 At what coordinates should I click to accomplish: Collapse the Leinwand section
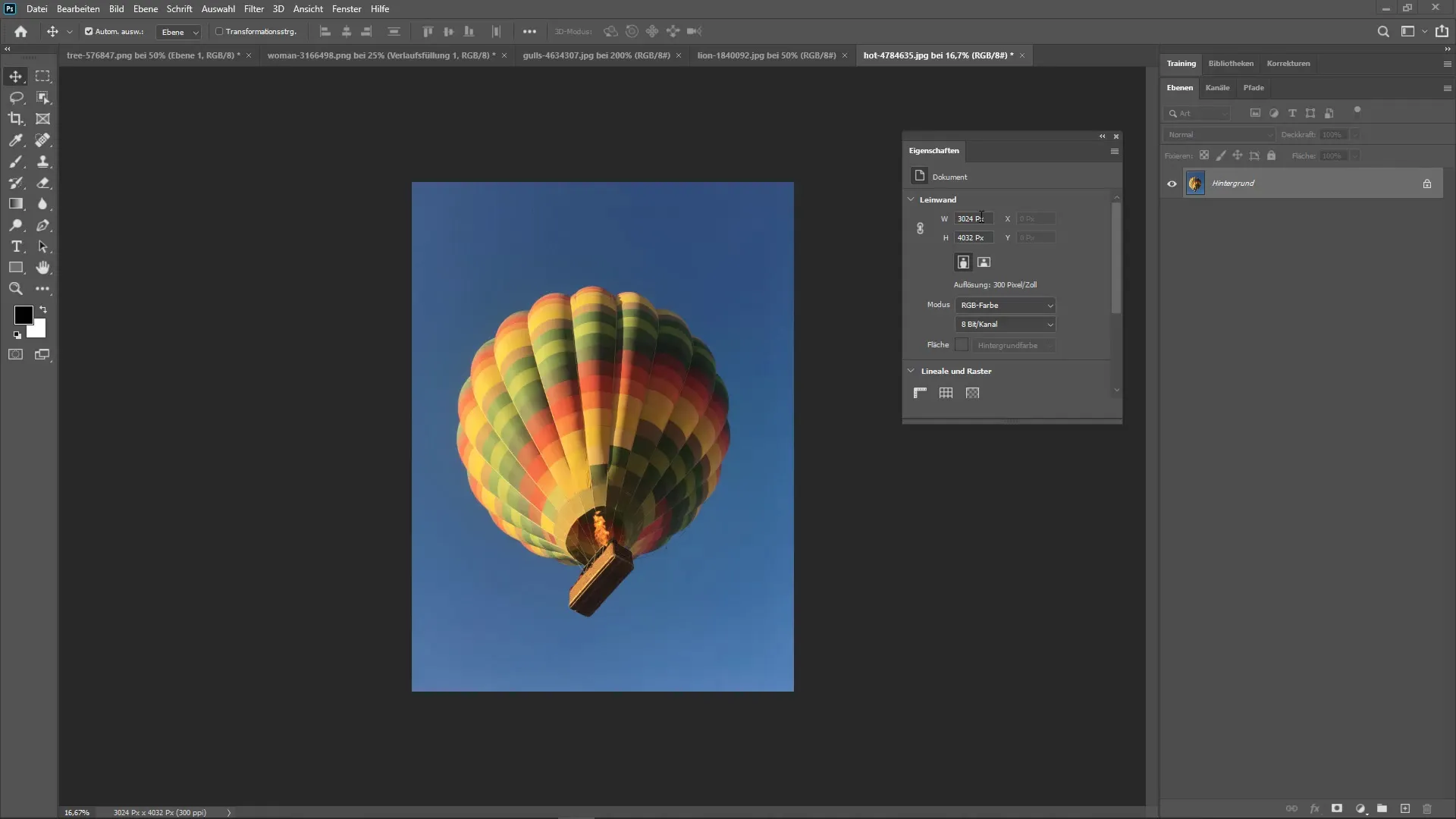pos(911,199)
